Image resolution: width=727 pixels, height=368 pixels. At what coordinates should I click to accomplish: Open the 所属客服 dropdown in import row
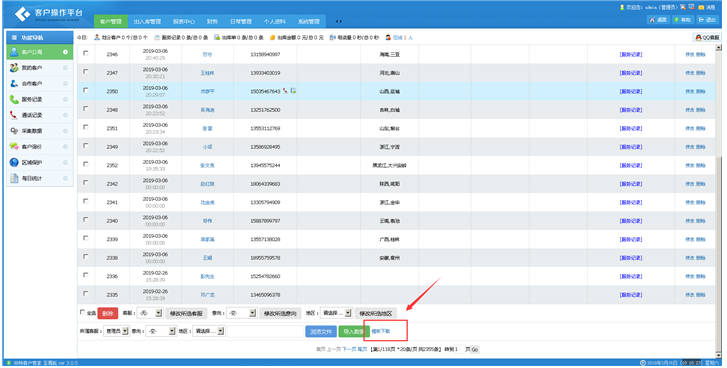tap(116, 331)
